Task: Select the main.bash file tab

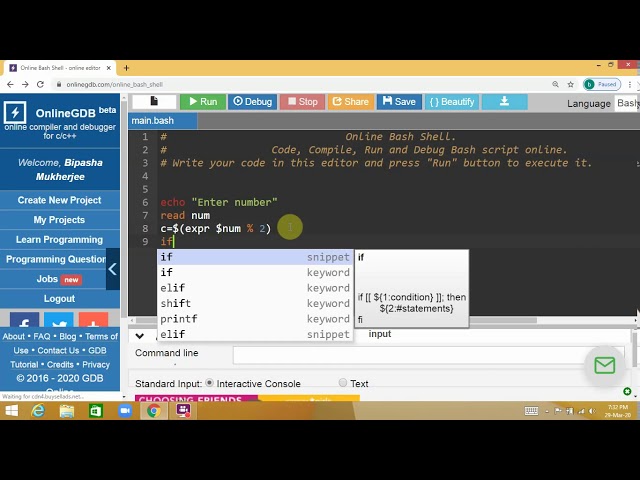Action: pyautogui.click(x=162, y=121)
